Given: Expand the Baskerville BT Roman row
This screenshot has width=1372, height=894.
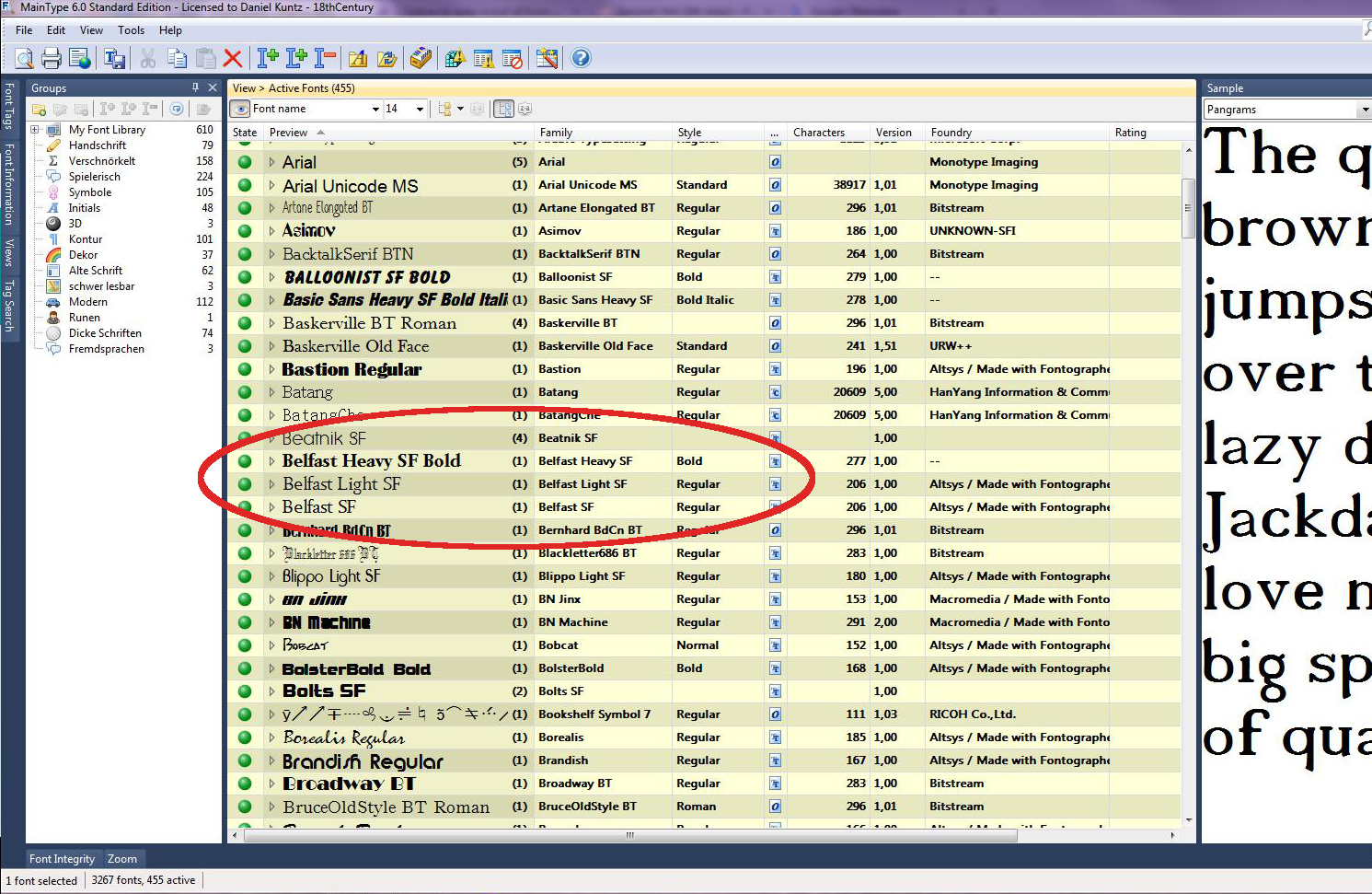Looking at the screenshot, I should [x=271, y=323].
